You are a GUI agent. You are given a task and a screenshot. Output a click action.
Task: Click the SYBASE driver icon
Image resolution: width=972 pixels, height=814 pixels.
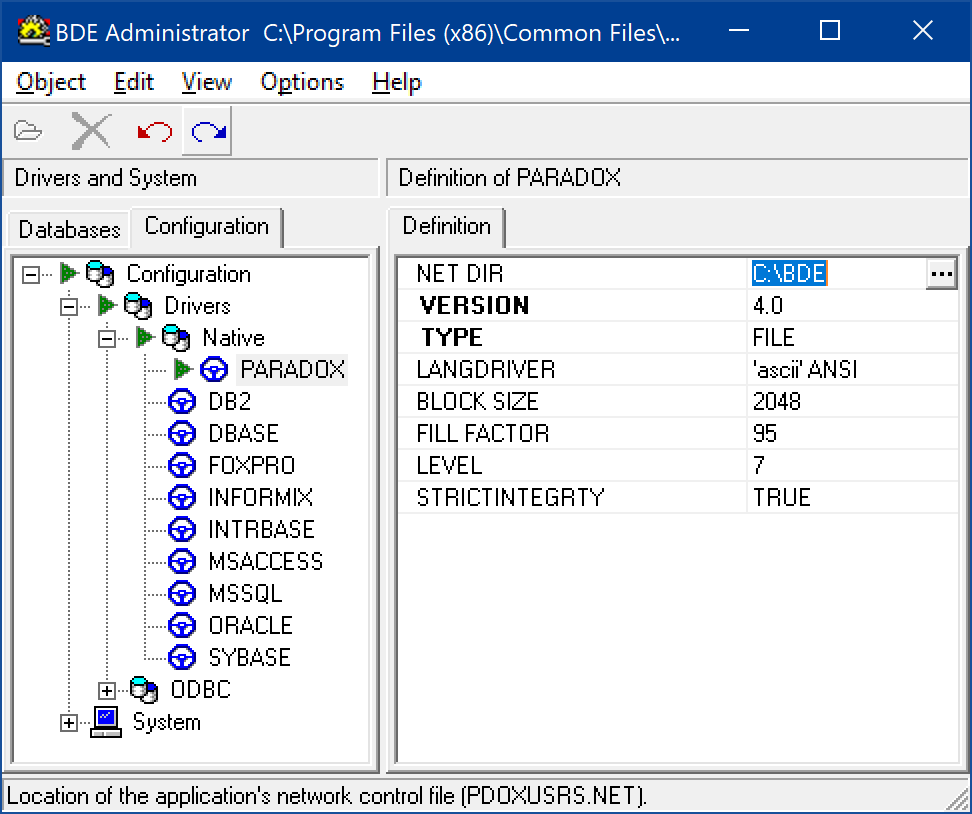tap(182, 657)
